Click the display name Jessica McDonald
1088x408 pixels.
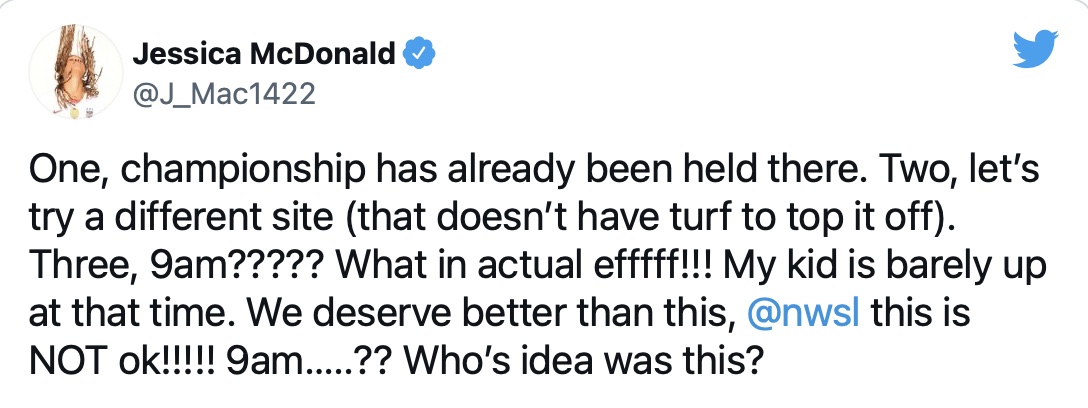pyautogui.click(x=265, y=55)
